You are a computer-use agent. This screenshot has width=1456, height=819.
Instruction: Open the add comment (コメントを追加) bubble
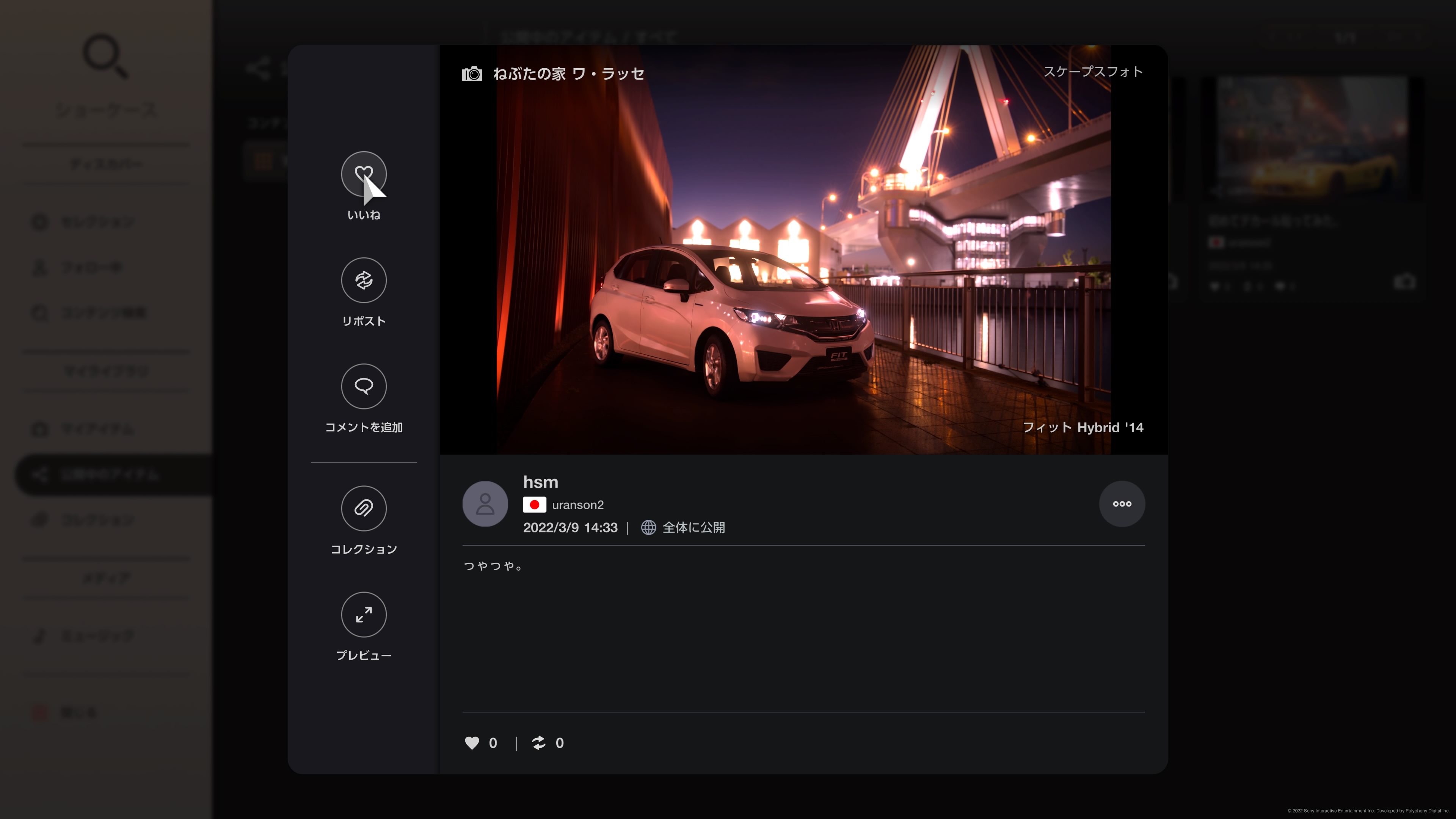coord(364,386)
